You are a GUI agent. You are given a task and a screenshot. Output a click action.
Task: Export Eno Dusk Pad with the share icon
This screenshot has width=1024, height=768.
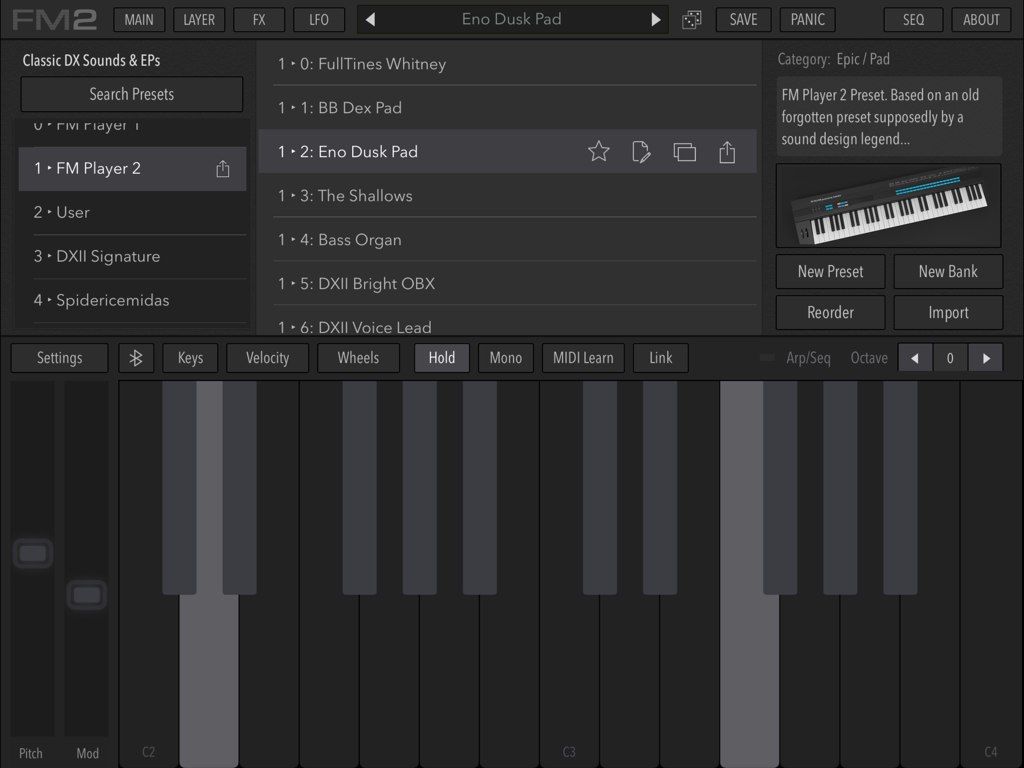(x=727, y=151)
